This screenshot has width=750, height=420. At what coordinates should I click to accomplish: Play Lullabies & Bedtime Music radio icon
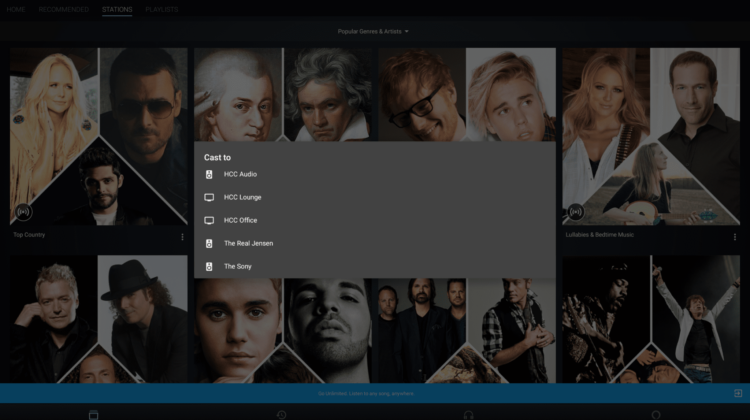pyautogui.click(x=576, y=212)
